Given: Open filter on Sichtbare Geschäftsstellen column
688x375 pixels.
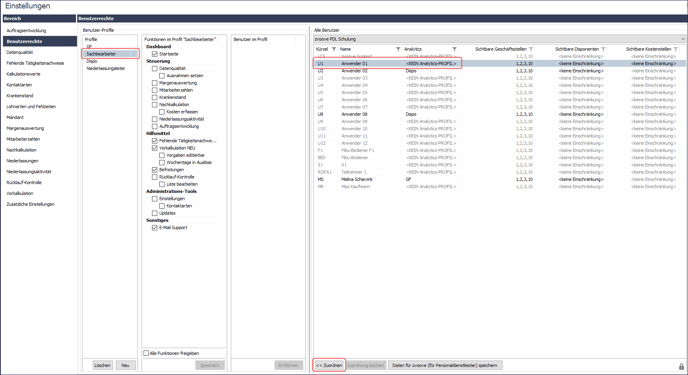Looking at the screenshot, I should click(531, 49).
